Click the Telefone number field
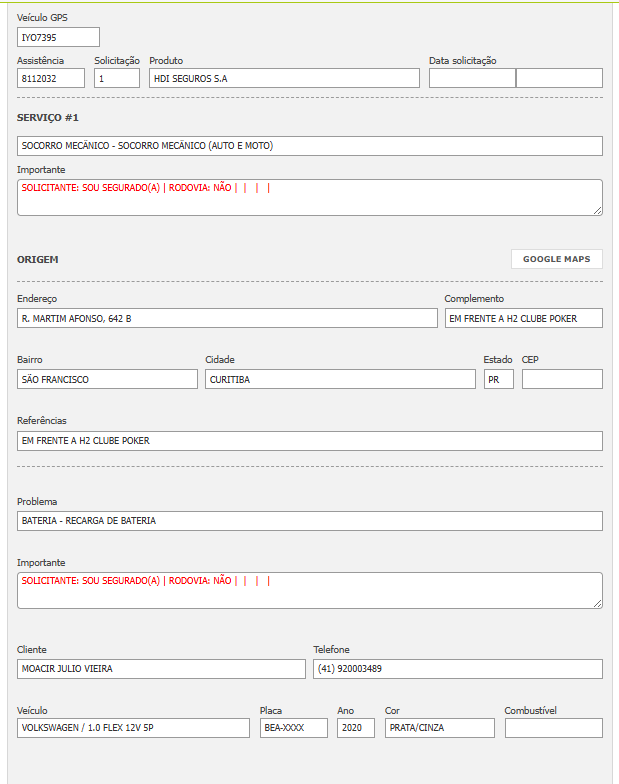 [458, 669]
